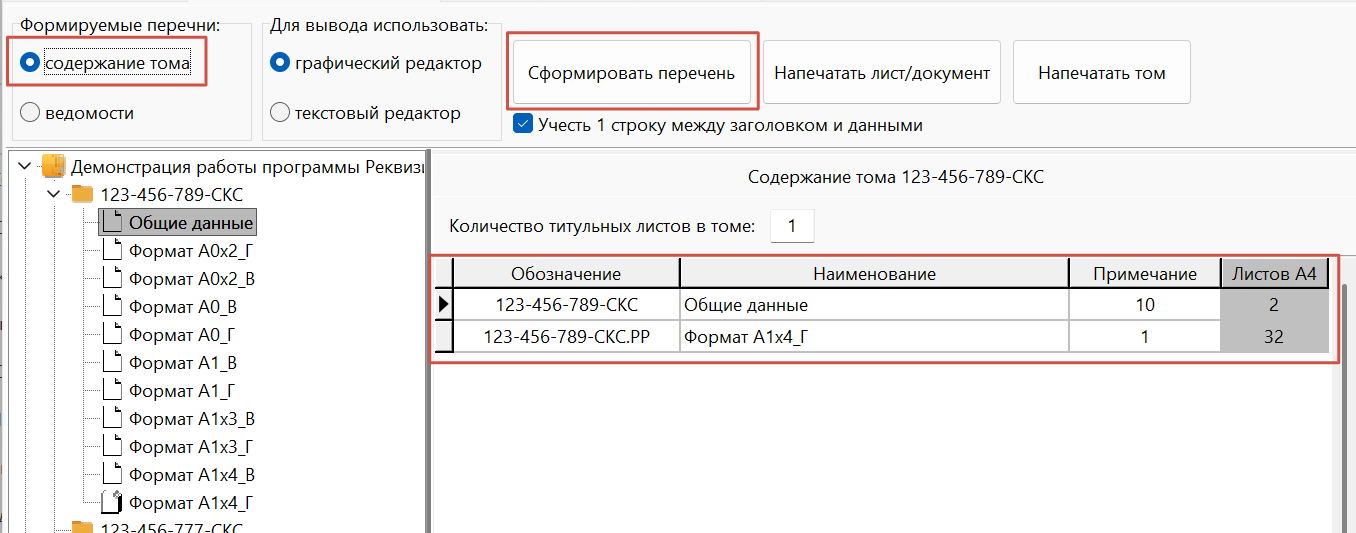This screenshot has width=1356, height=533.
Task: Click the sheet icon beside «Формат A1x4_В»
Action: 111,474
